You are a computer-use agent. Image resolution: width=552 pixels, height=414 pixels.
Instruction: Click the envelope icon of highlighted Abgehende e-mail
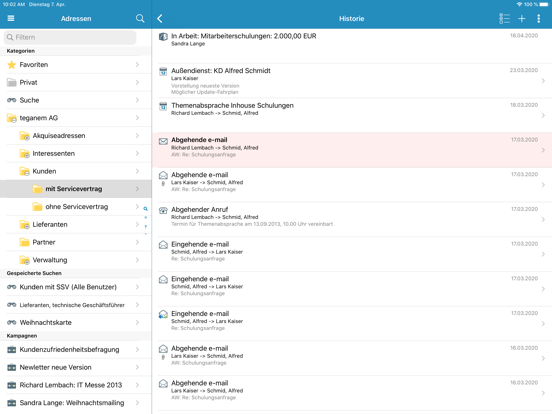(163, 141)
